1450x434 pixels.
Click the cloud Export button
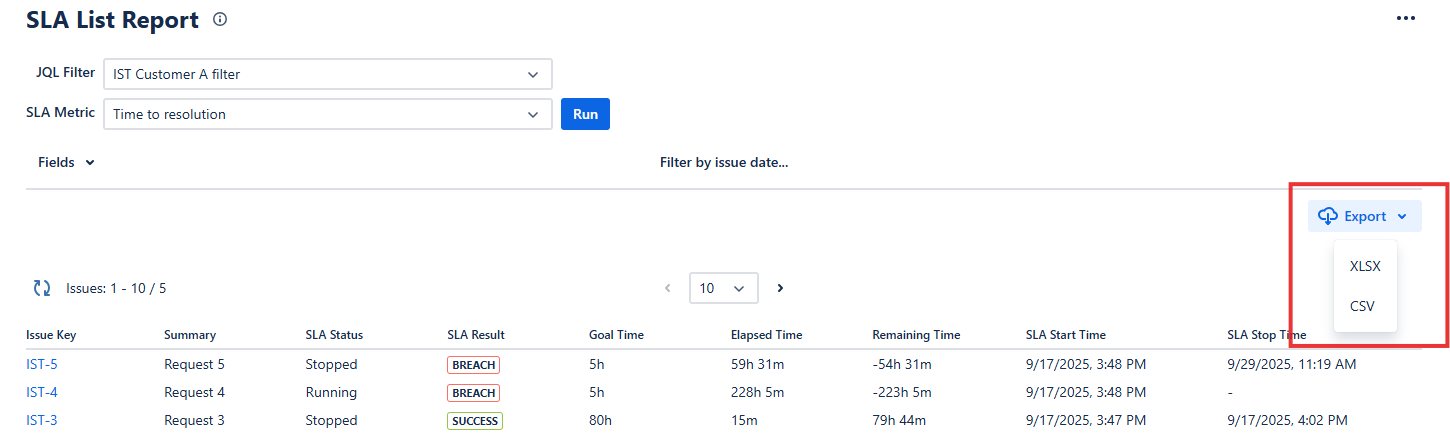1364,216
